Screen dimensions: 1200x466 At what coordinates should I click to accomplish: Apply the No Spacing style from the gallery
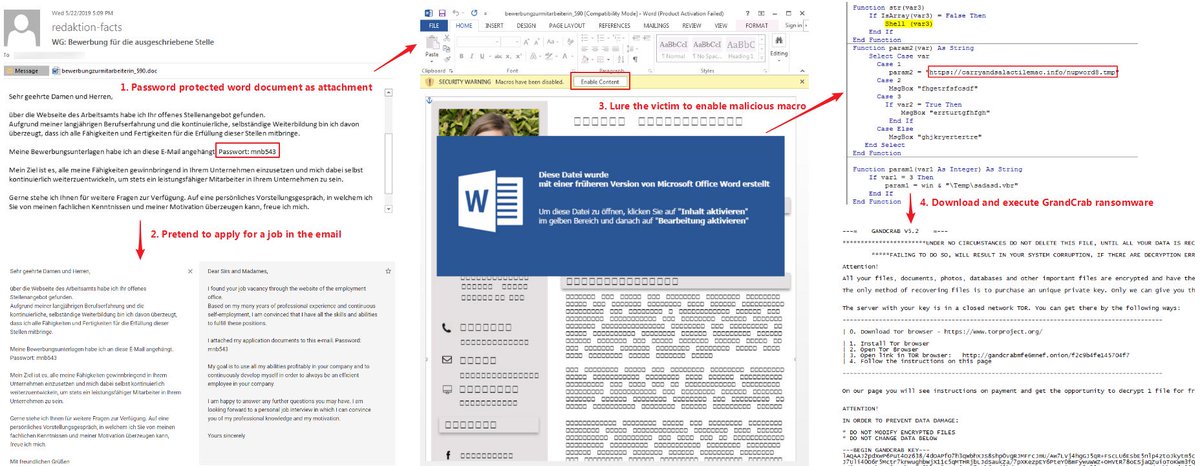(707, 48)
